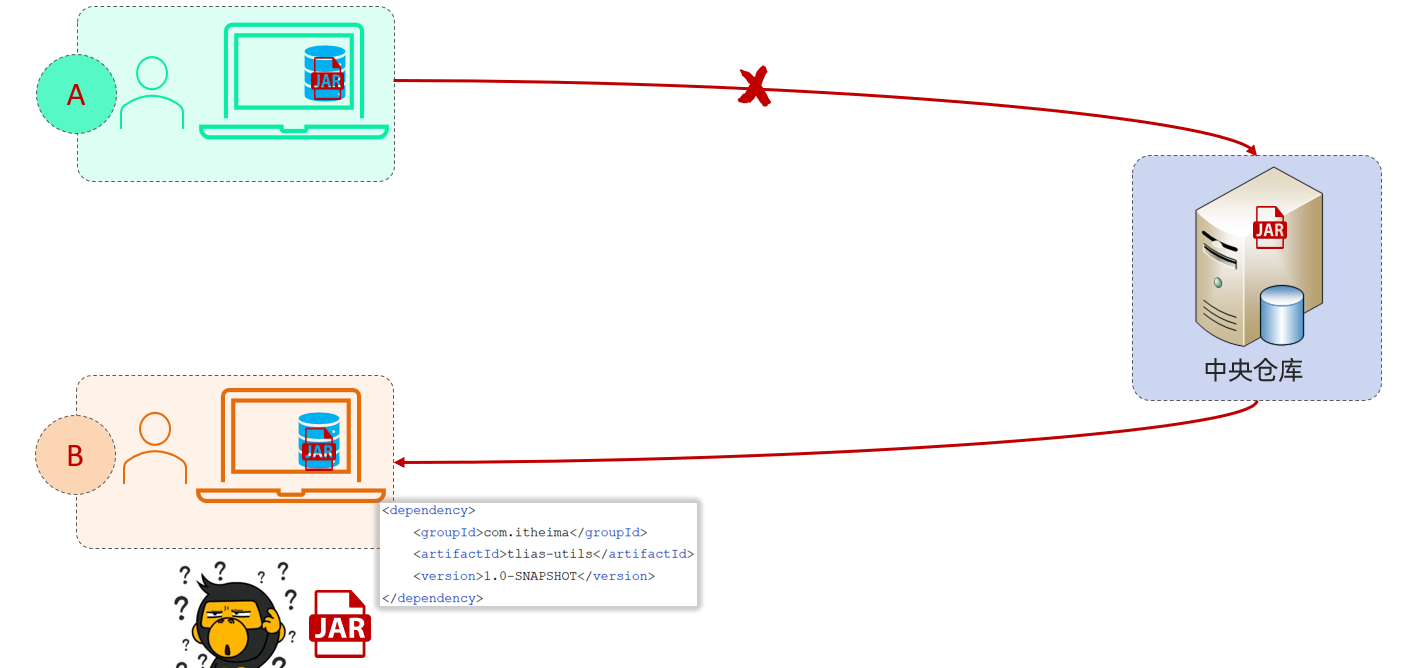The width and height of the screenshot is (1425, 668).
Task: Click the JAR database in orange laptop
Action: [x=319, y=440]
